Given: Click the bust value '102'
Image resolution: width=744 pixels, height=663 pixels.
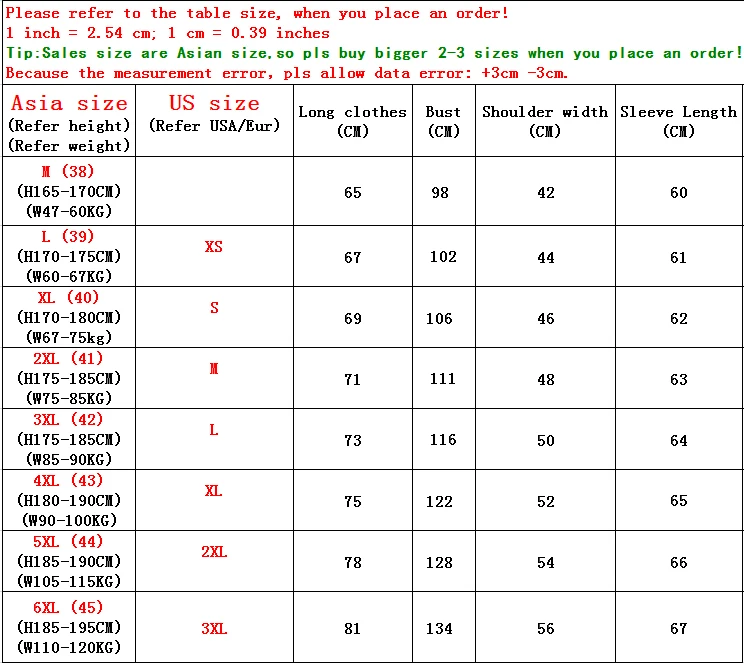Looking at the screenshot, I should click(x=443, y=257).
